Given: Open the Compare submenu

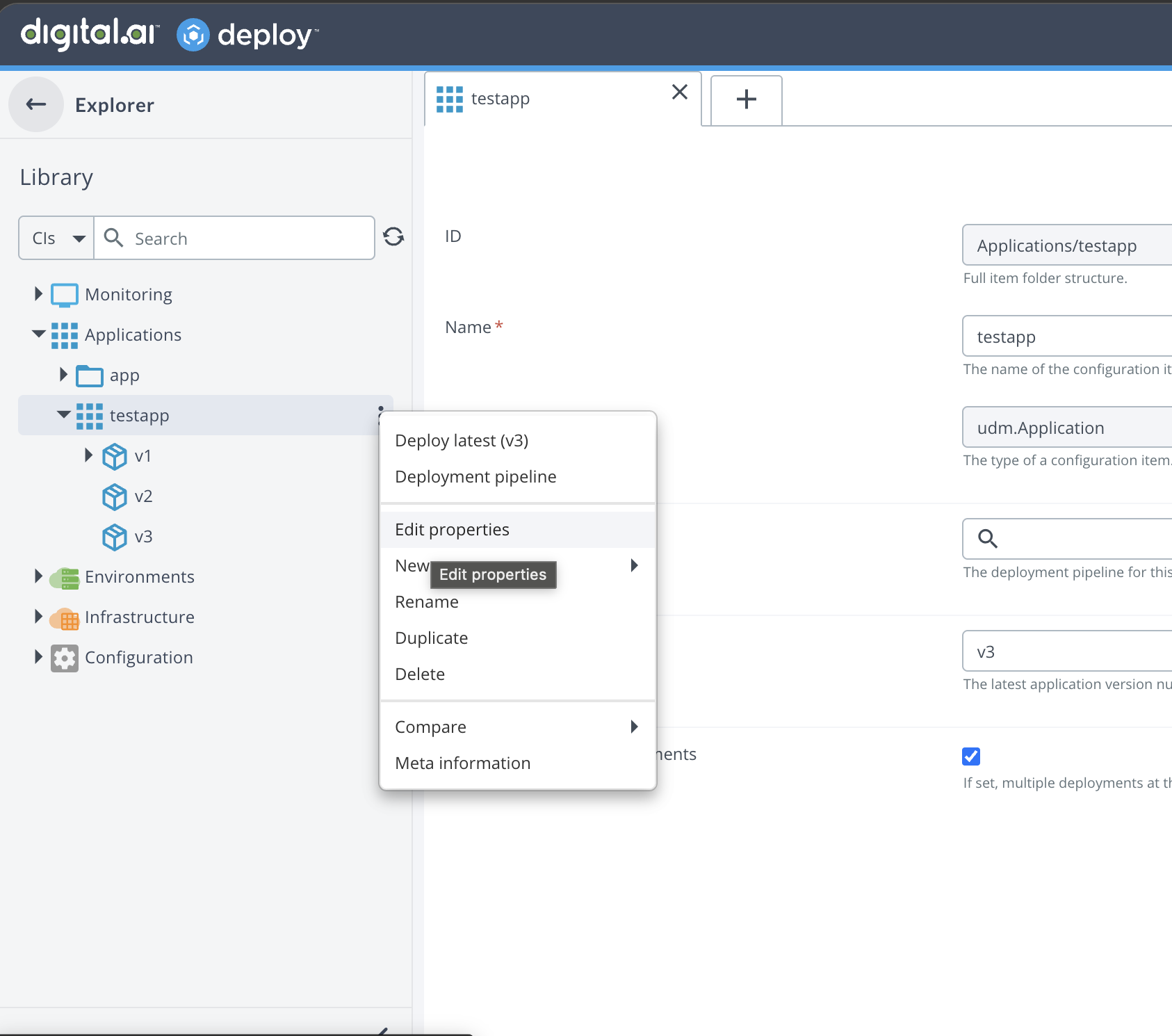Looking at the screenshot, I should click(x=518, y=727).
